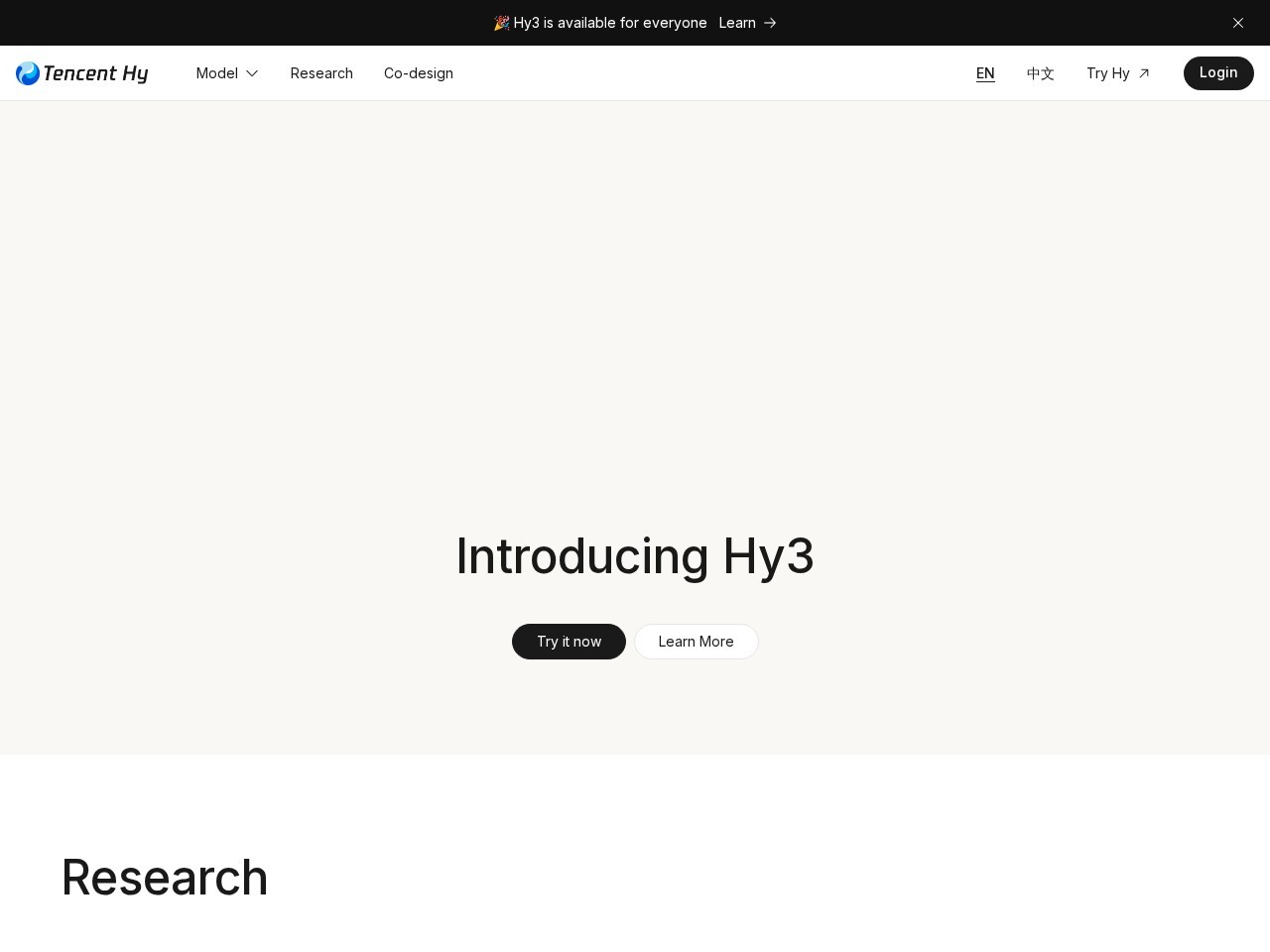The width and height of the screenshot is (1270, 952).
Task: Click the Tencent Hy logo
Action: pyautogui.click(x=82, y=73)
